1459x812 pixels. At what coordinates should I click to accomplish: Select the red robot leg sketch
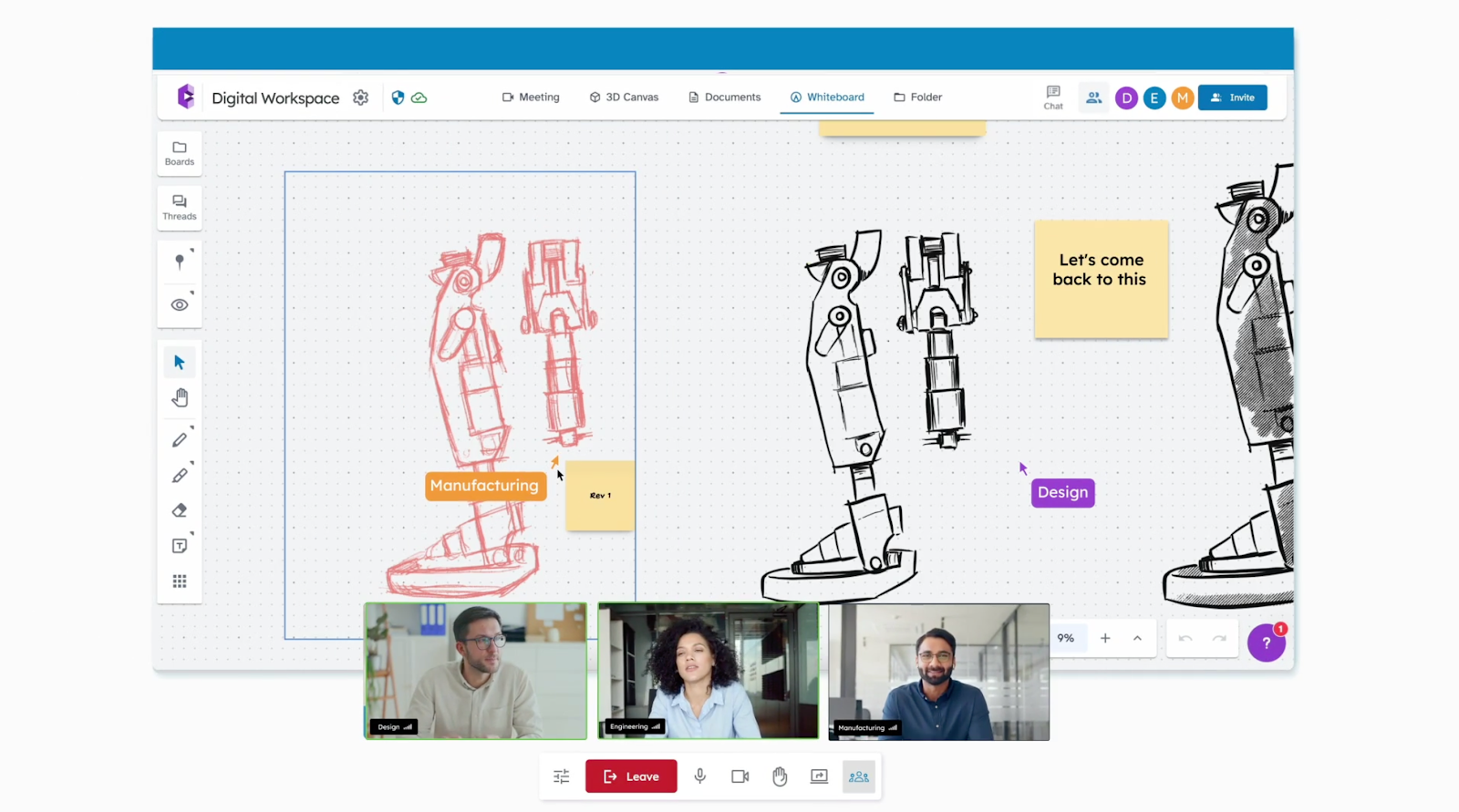point(492,415)
